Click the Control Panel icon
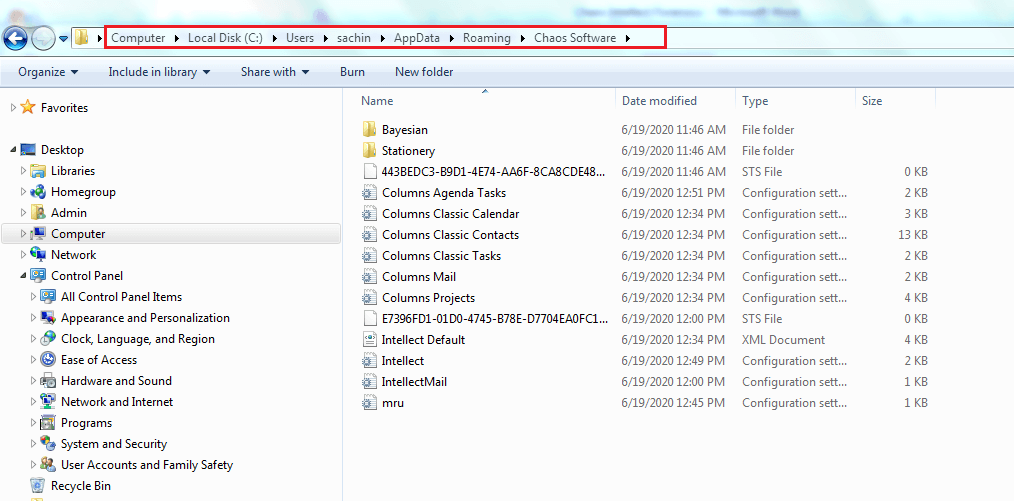This screenshot has width=1014, height=501. pos(38,275)
